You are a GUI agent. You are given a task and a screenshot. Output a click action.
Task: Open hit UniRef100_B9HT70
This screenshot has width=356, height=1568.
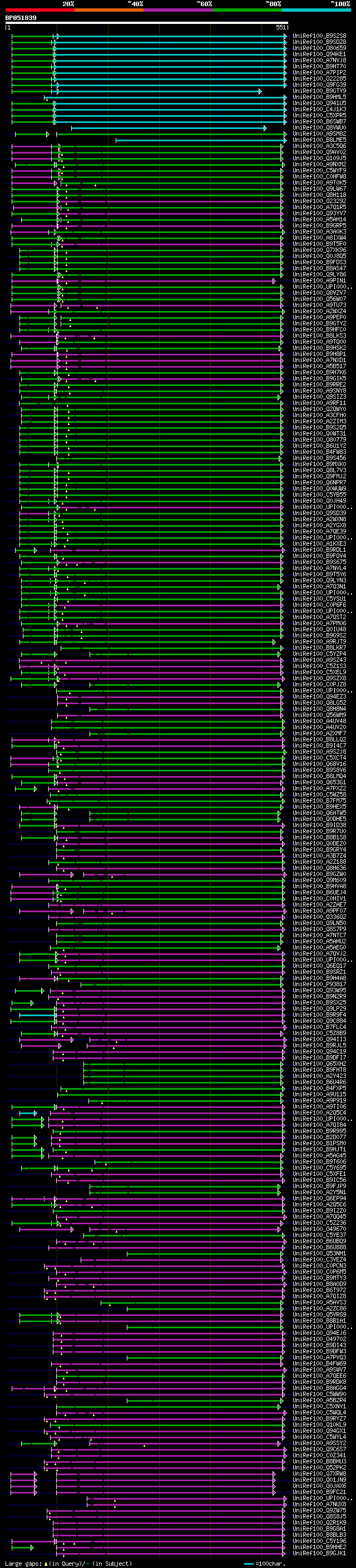[x=319, y=66]
